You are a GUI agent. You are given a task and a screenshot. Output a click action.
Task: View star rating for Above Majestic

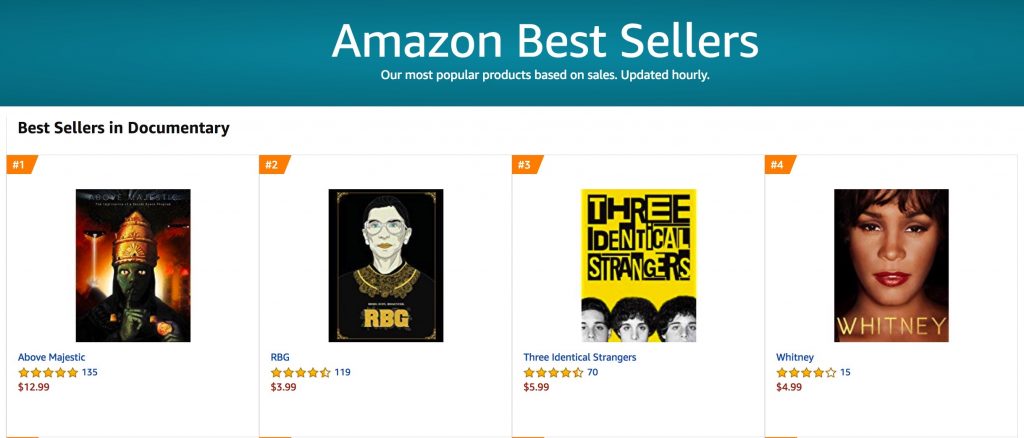tap(48, 373)
